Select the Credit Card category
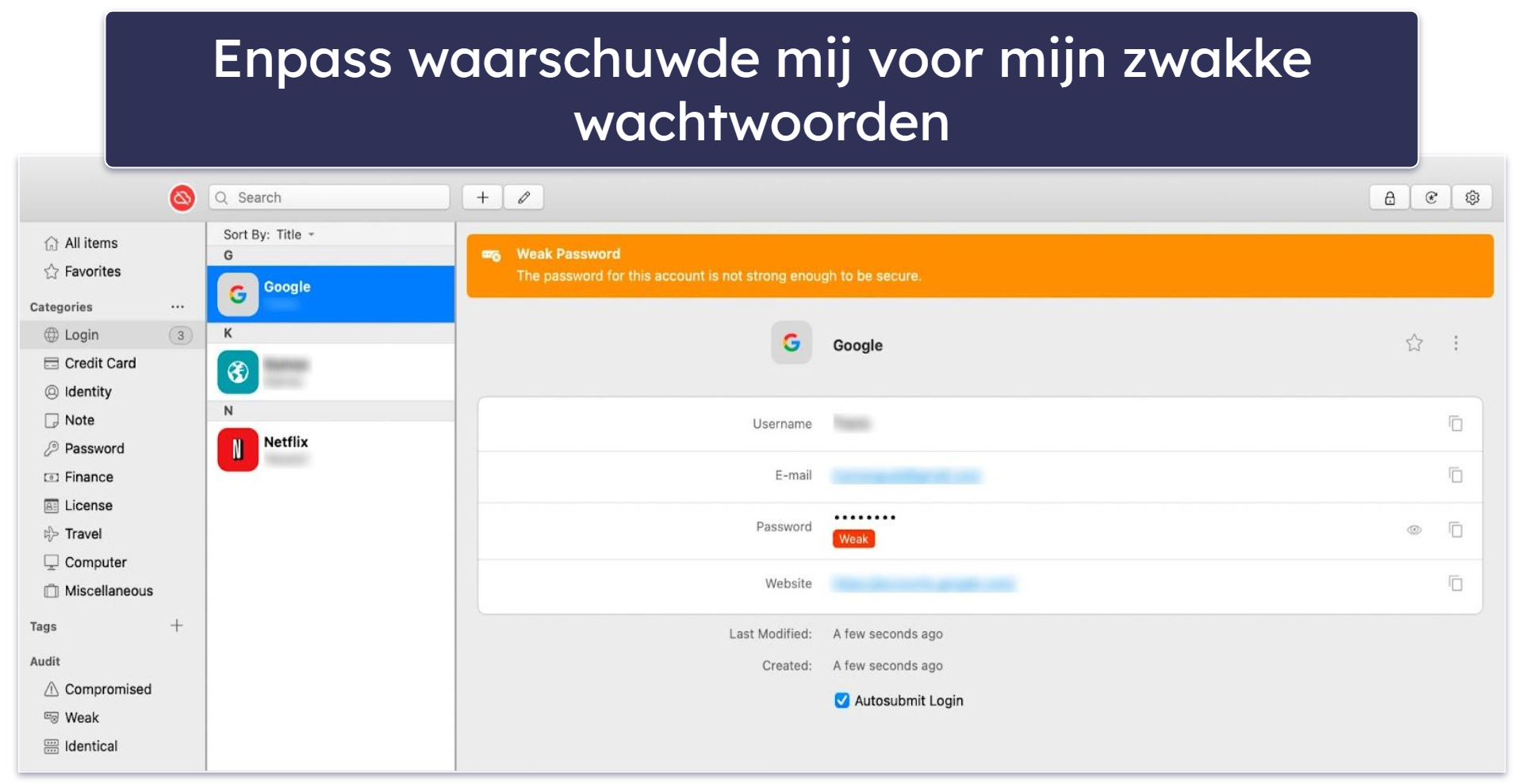This screenshot has height=784, width=1522. pos(90,363)
